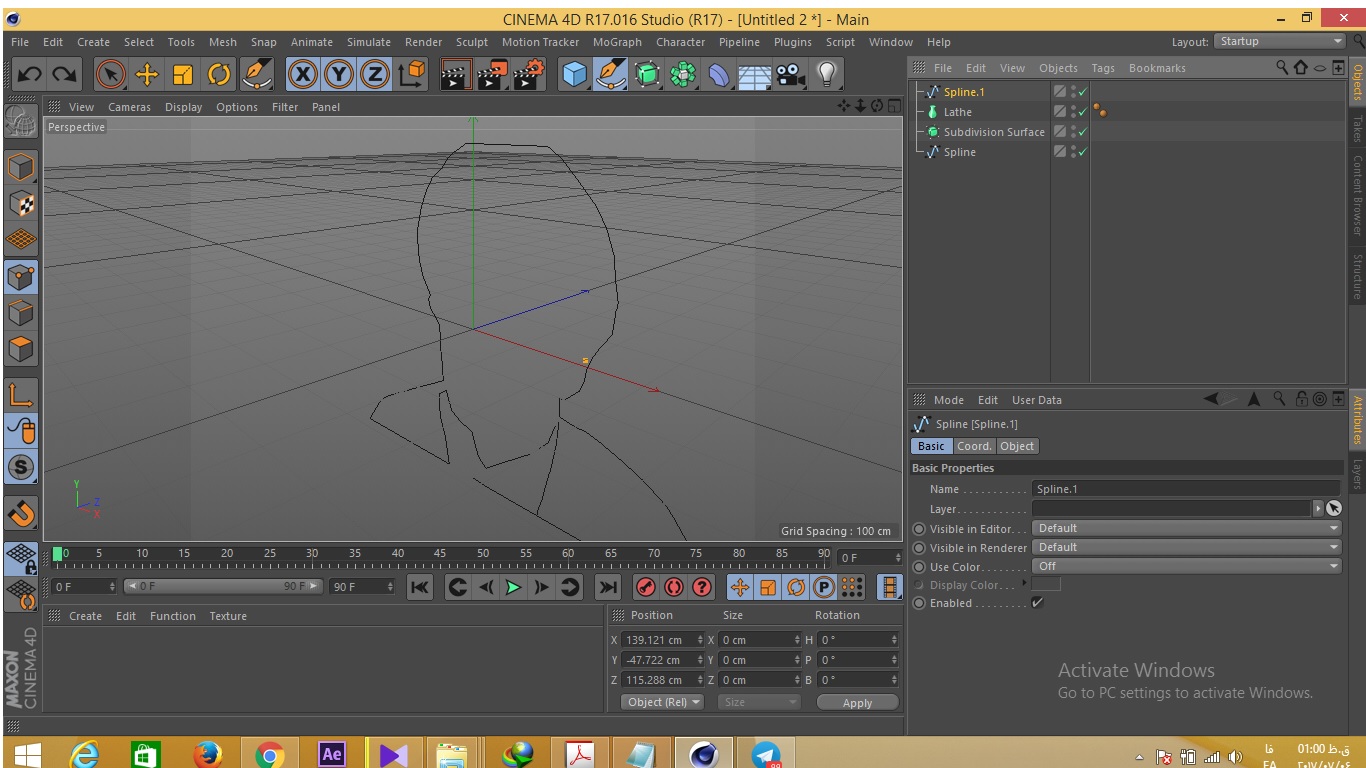The height and width of the screenshot is (768, 1366).
Task: Open the viewport Cameras menu
Action: [x=129, y=107]
